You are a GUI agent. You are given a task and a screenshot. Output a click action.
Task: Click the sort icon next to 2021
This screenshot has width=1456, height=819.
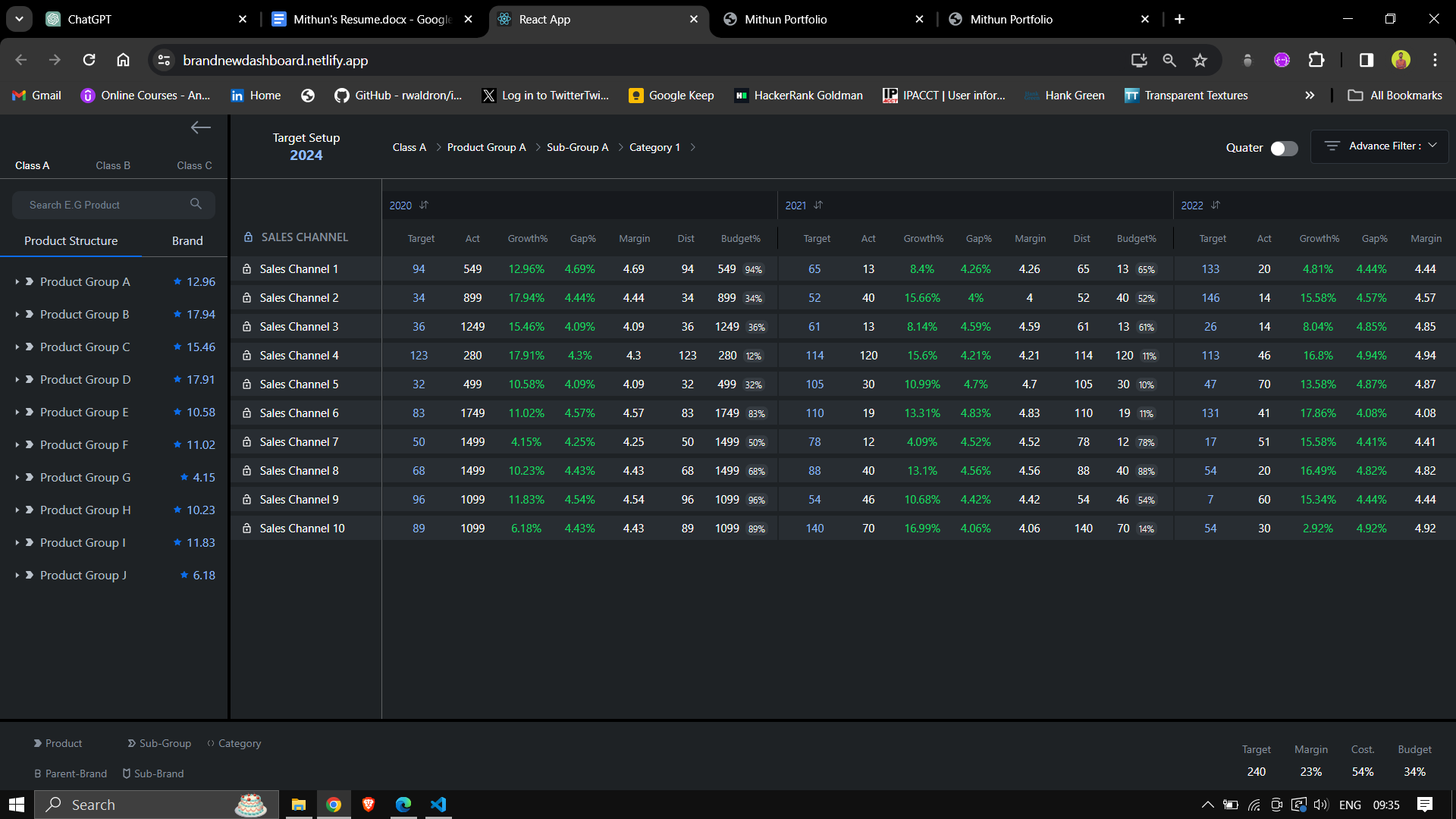(818, 206)
